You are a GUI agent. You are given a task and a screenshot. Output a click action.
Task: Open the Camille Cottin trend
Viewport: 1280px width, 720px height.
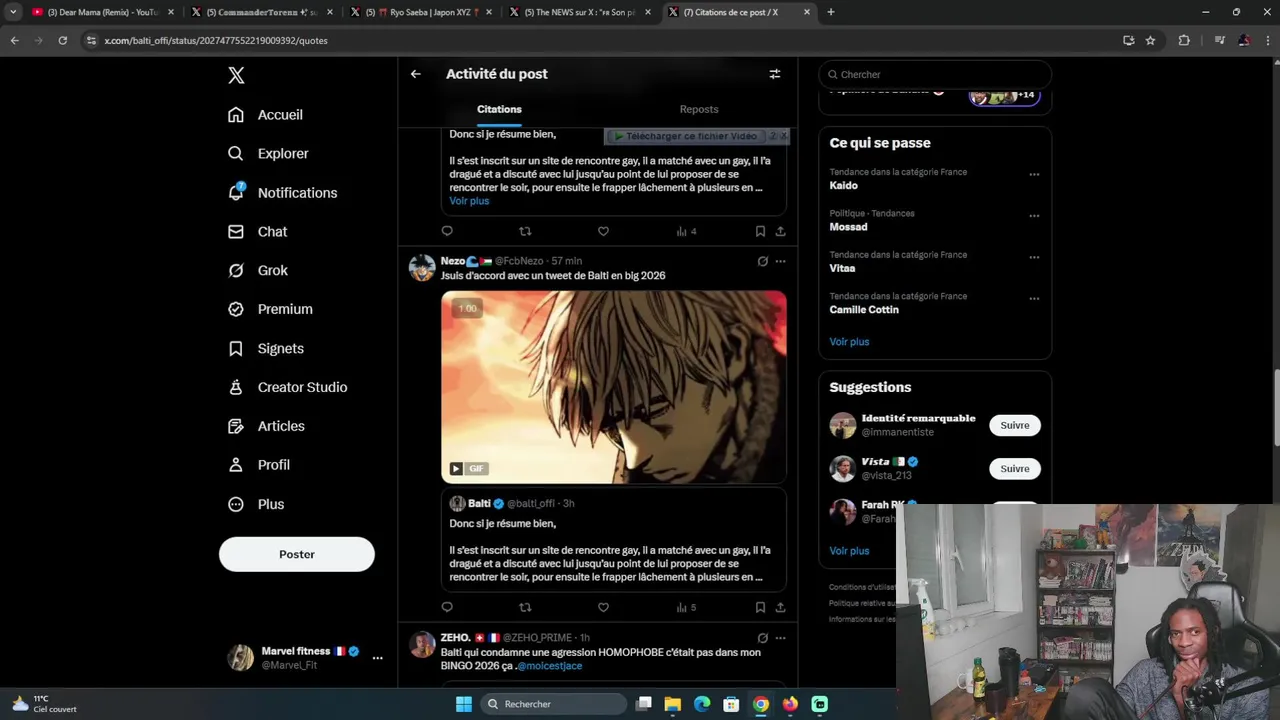(864, 310)
